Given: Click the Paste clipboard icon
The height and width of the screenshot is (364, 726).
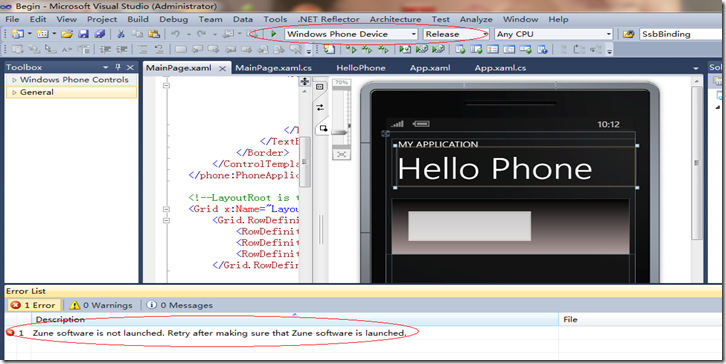Looking at the screenshot, I should (x=154, y=34).
